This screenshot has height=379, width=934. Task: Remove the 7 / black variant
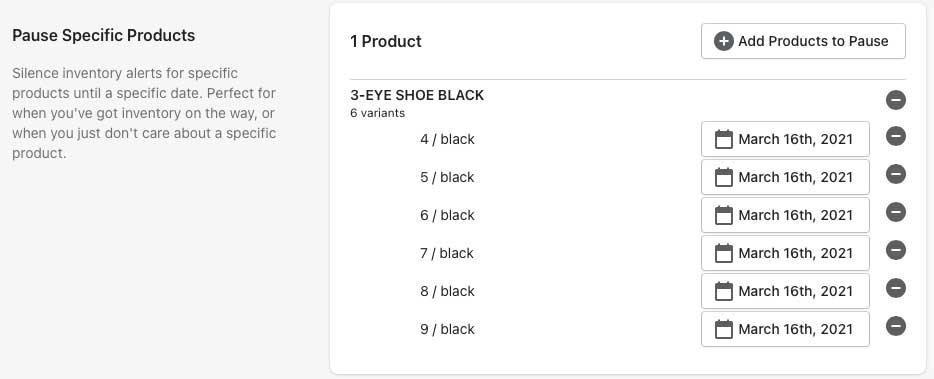click(896, 250)
